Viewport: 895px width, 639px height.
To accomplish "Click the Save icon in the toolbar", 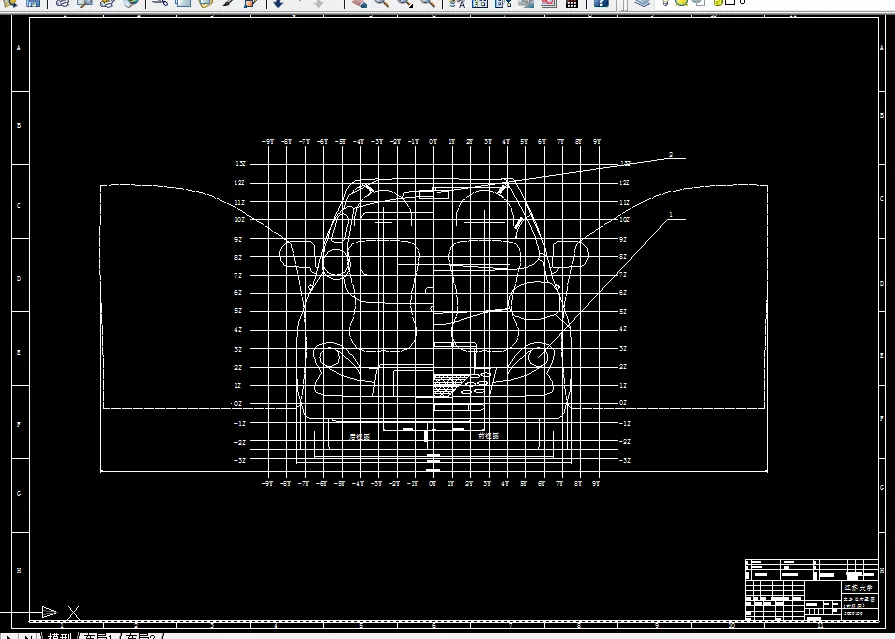I will [x=33, y=3].
